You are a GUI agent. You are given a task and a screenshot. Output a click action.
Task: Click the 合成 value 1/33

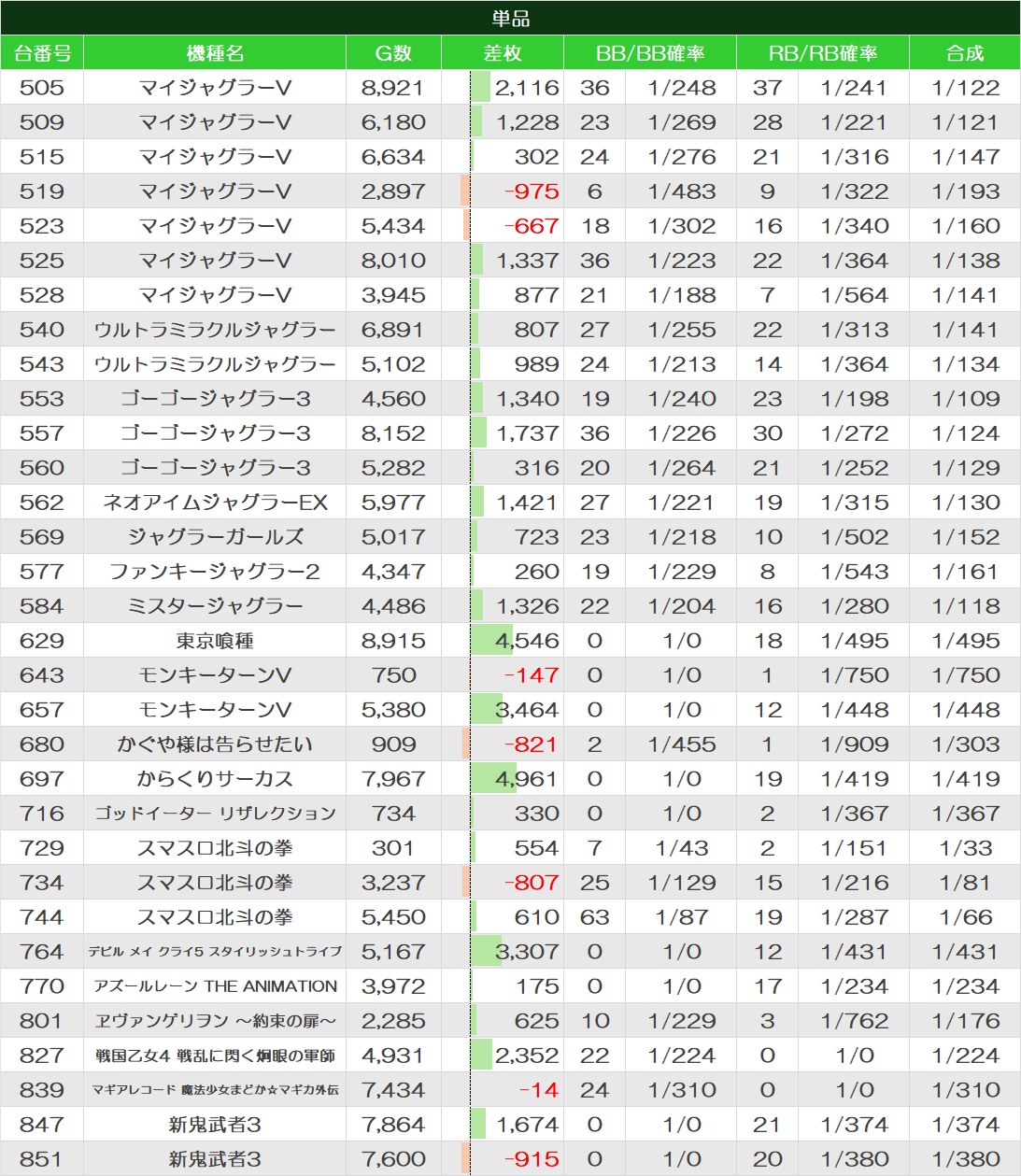pyautogui.click(x=966, y=848)
